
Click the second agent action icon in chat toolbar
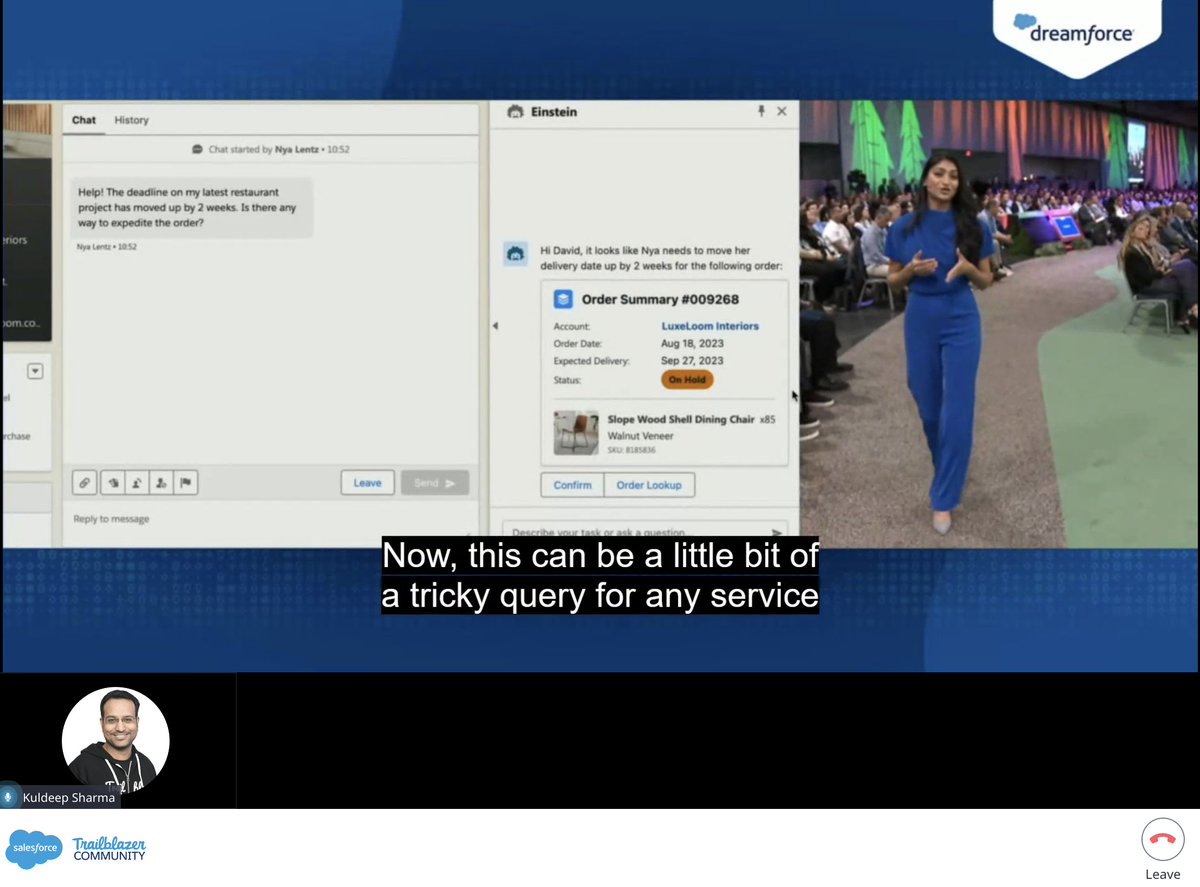click(x=136, y=483)
